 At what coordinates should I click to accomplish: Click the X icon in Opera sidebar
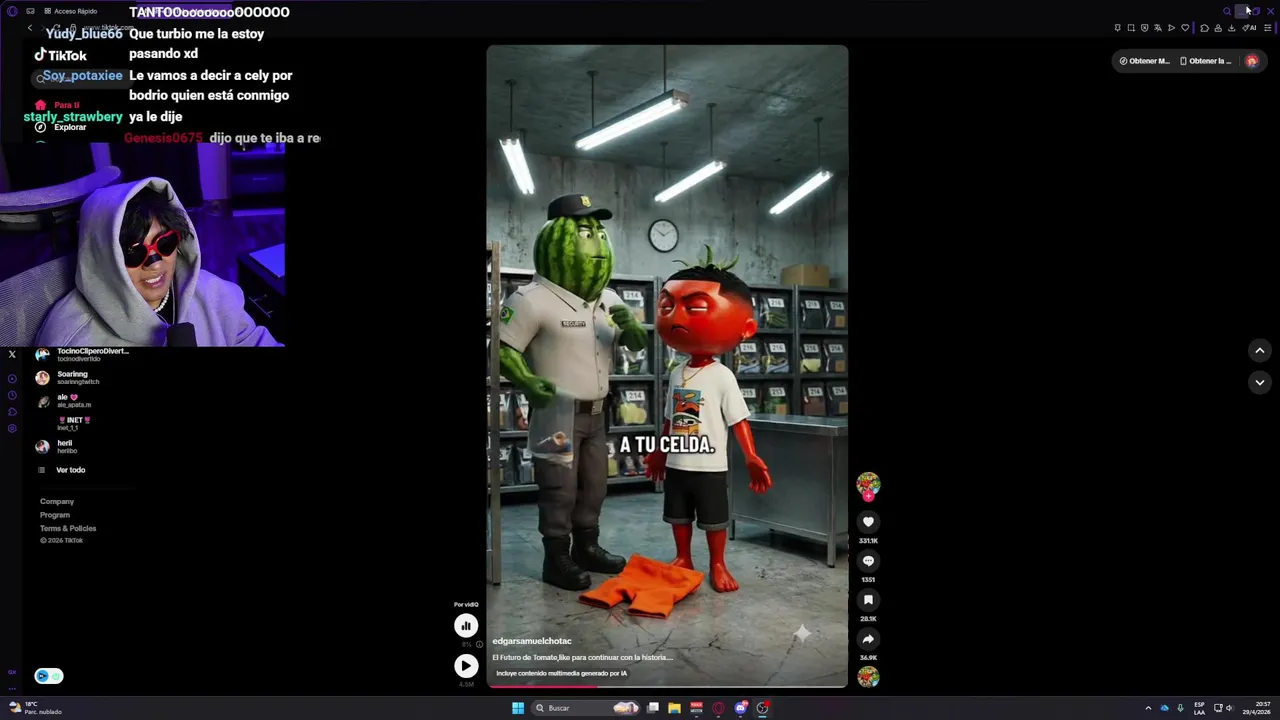point(12,354)
